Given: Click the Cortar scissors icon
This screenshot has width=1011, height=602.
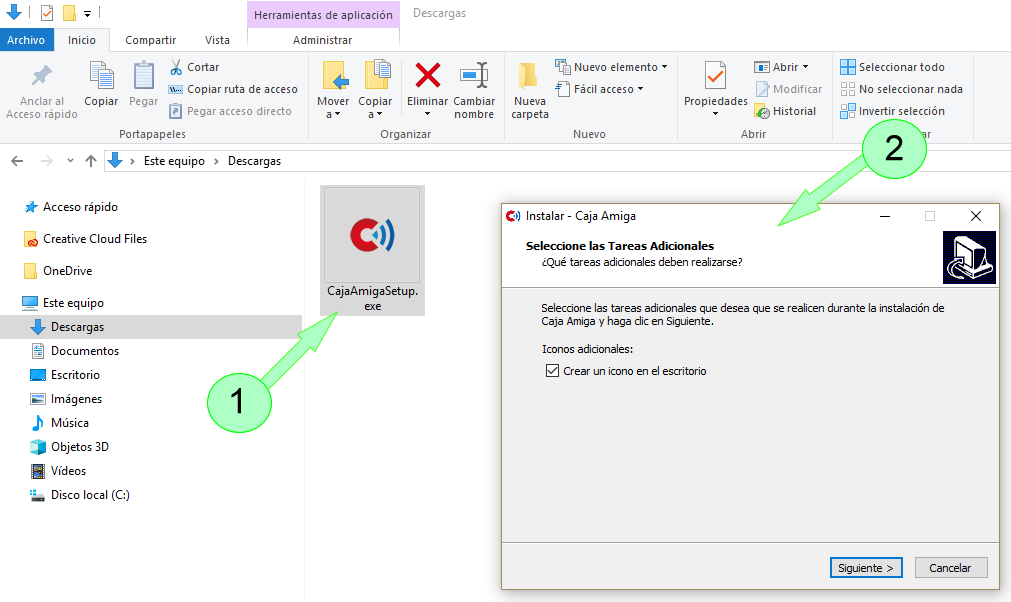Looking at the screenshot, I should coord(176,67).
